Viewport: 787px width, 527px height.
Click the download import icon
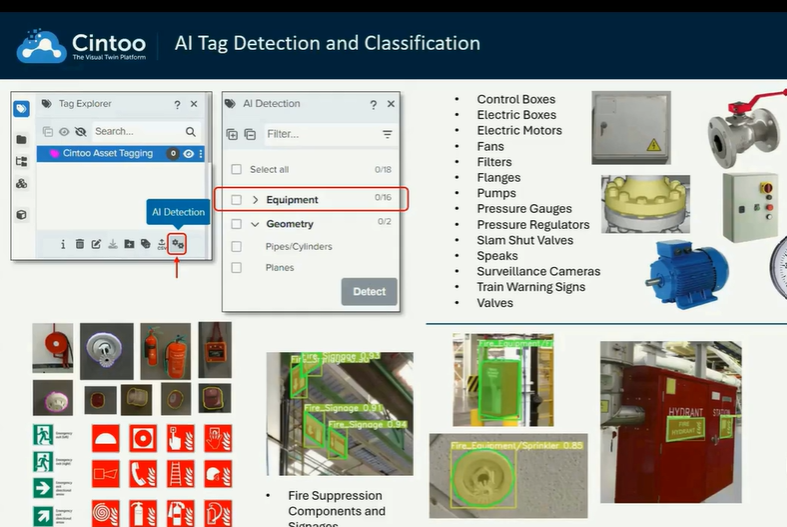(113, 244)
